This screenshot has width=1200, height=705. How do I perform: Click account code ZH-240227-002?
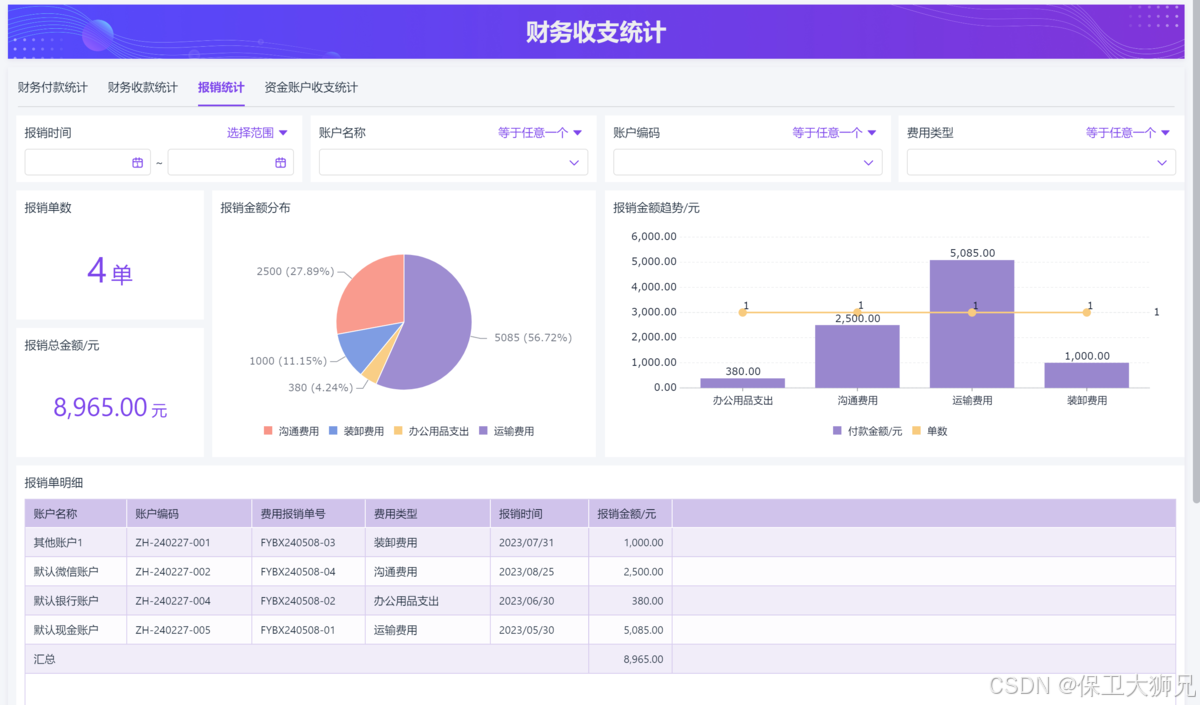pos(173,572)
